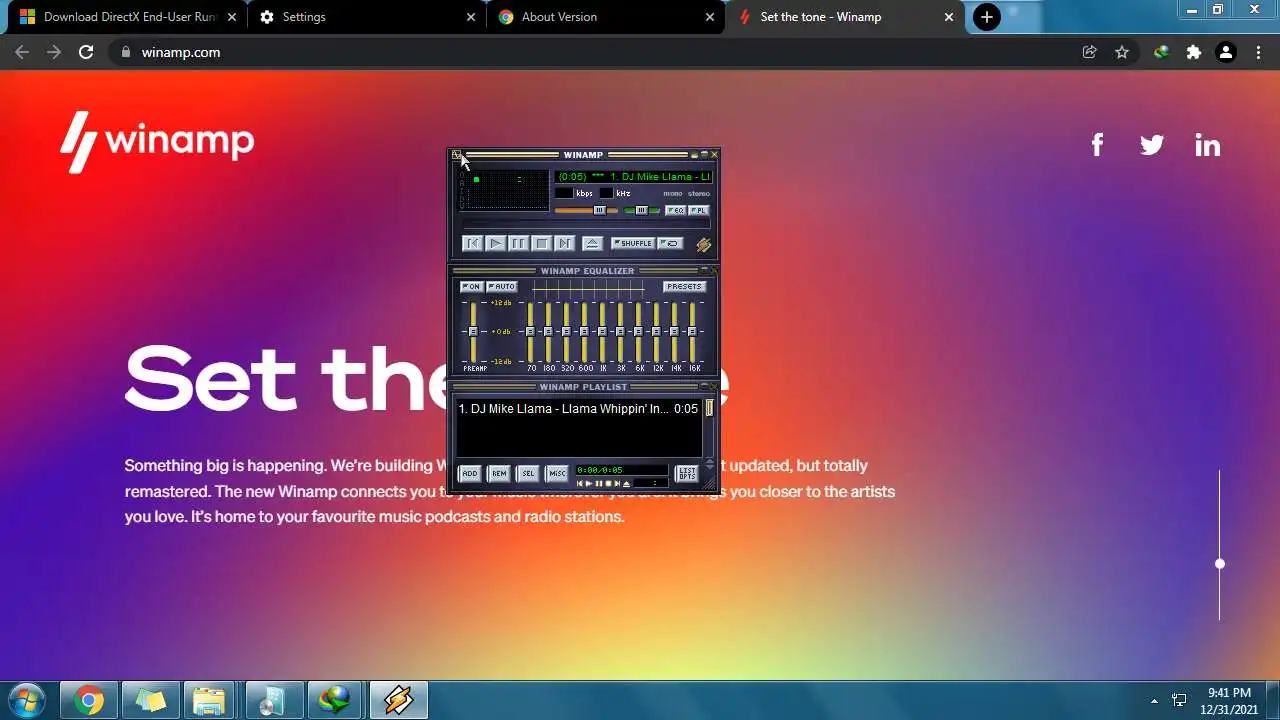Select the Set the tone - Winamp tab
Screen dimensions: 1280x720
(845, 17)
